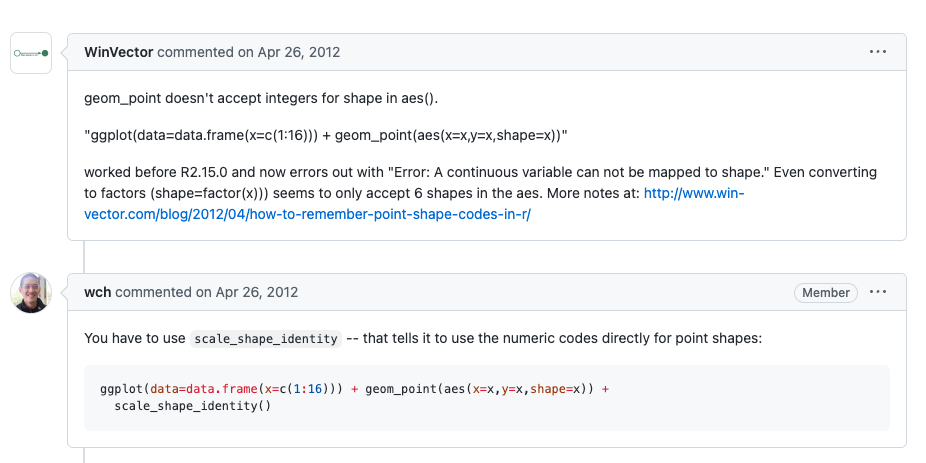Image resolution: width=926 pixels, height=463 pixels.
Task: Click the ggplot command quoted in WinVector's comment
Action: pos(326,135)
